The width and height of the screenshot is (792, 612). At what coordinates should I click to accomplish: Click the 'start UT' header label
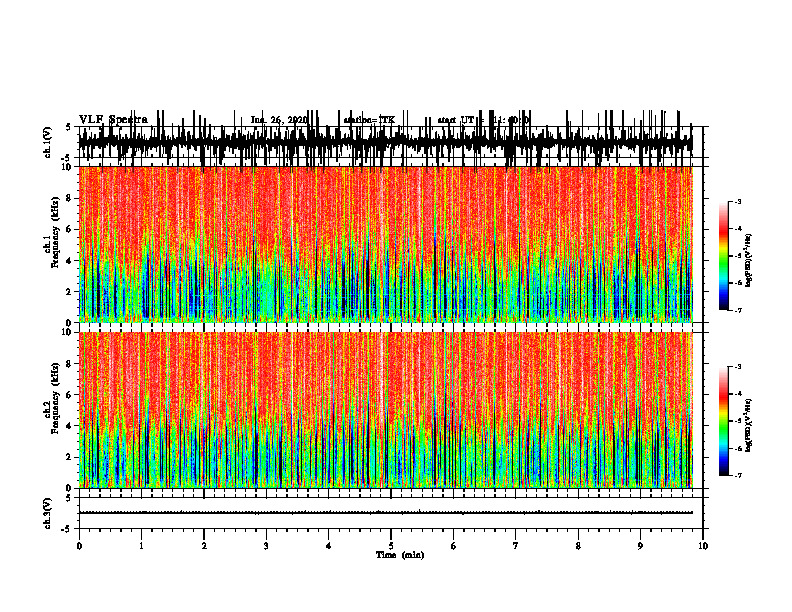point(457,120)
